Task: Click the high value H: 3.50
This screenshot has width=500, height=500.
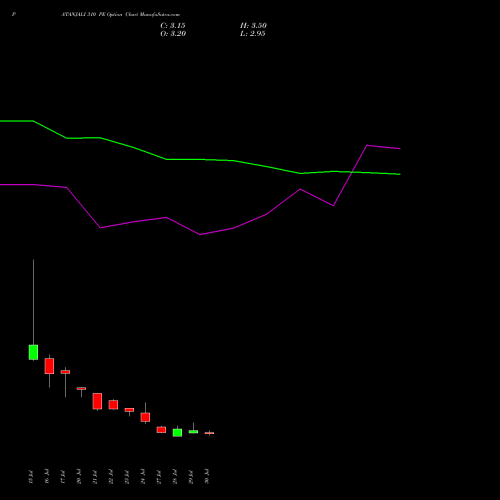Action: (x=253, y=26)
